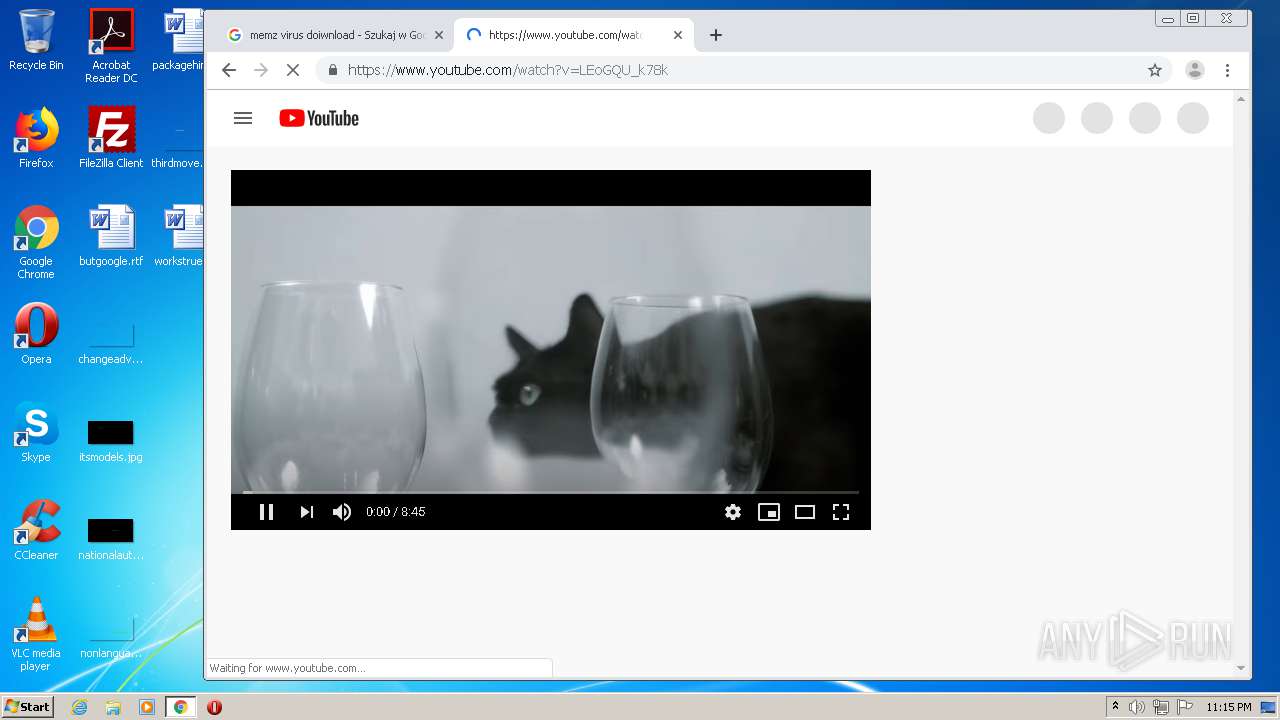1280x720 pixels.
Task: Switch to the YouTube tab
Action: click(574, 35)
